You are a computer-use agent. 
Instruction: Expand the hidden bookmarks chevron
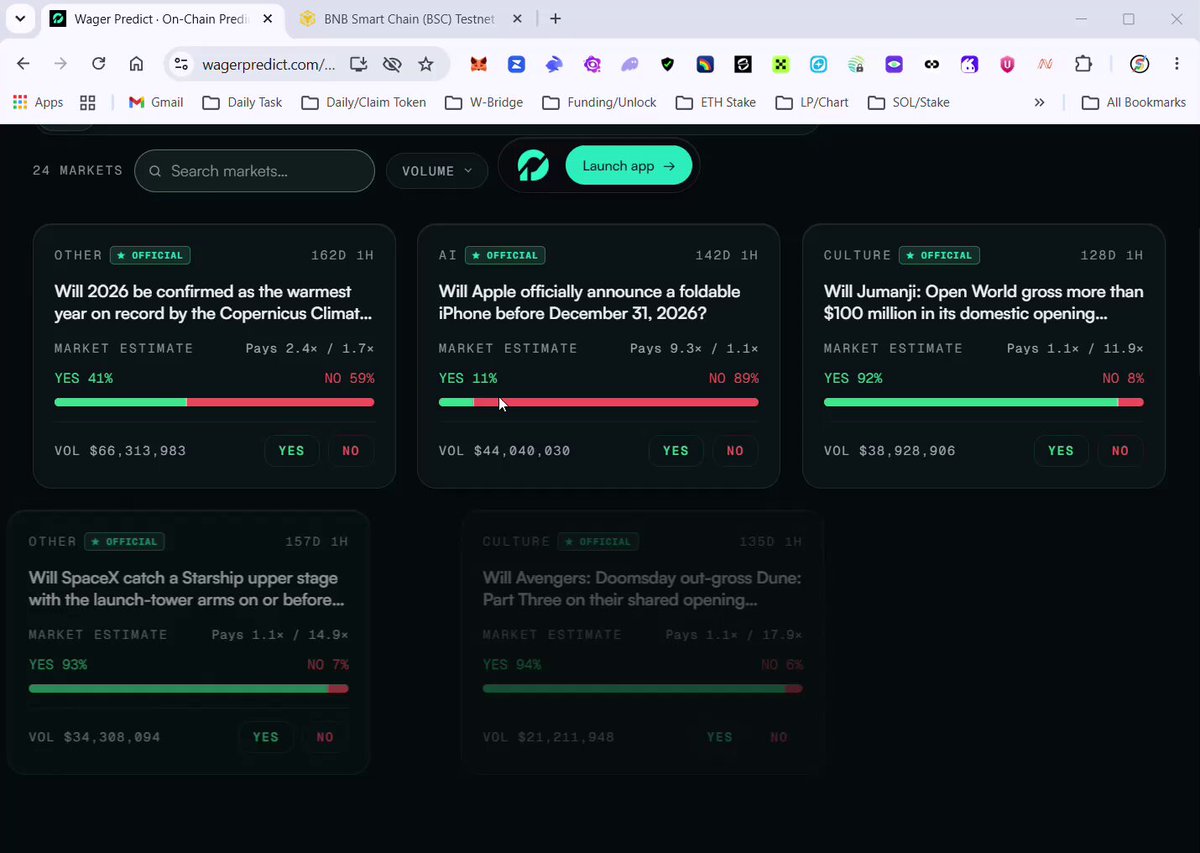tap(1039, 102)
